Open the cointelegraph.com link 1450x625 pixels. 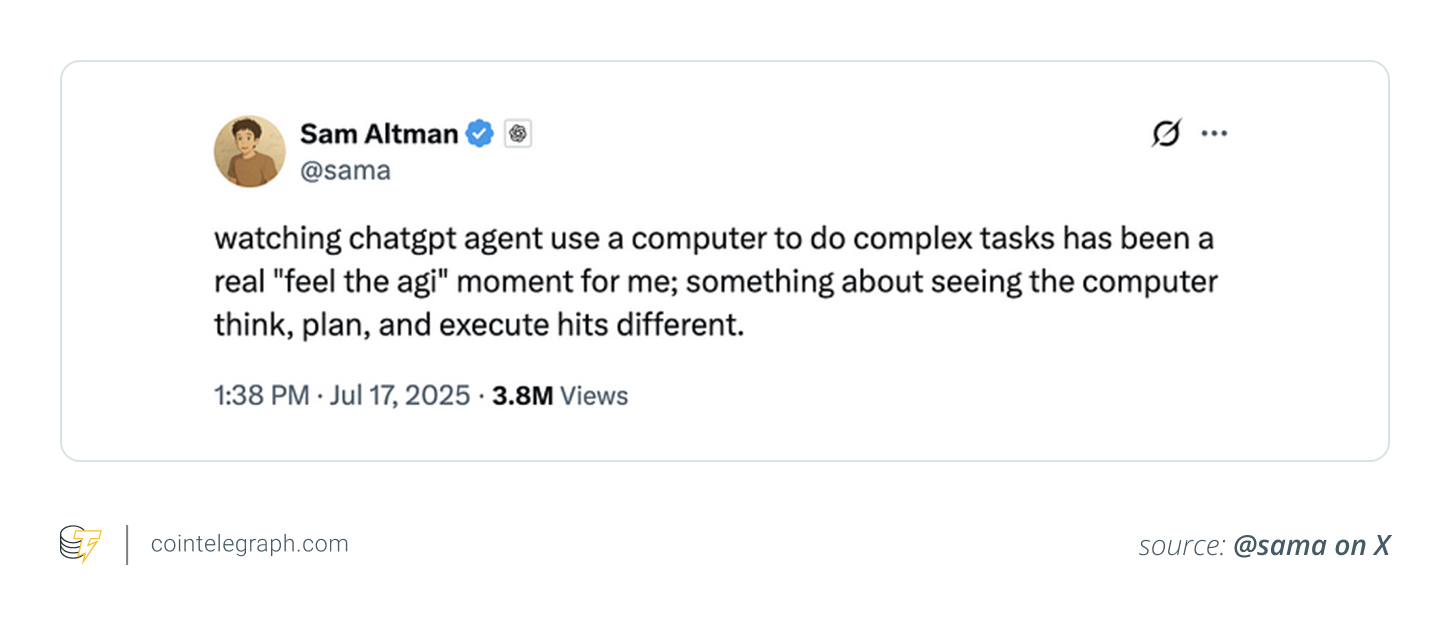249,544
